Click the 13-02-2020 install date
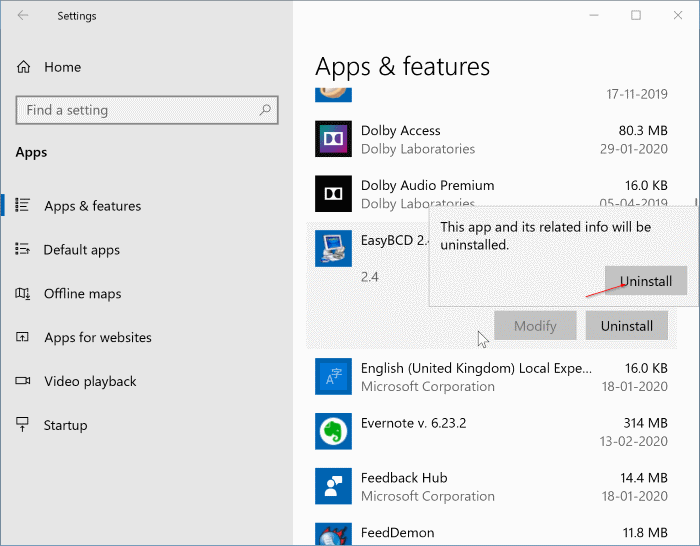 point(633,441)
